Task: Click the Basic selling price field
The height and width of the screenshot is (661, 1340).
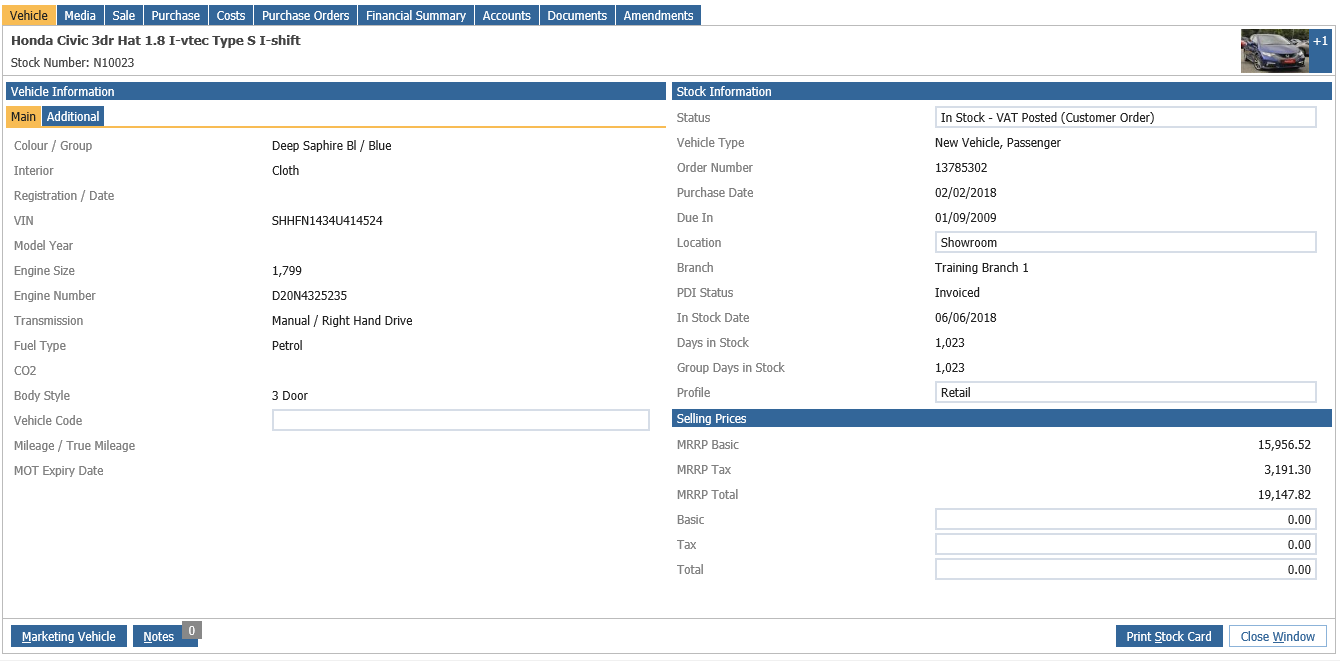Action: tap(1125, 520)
